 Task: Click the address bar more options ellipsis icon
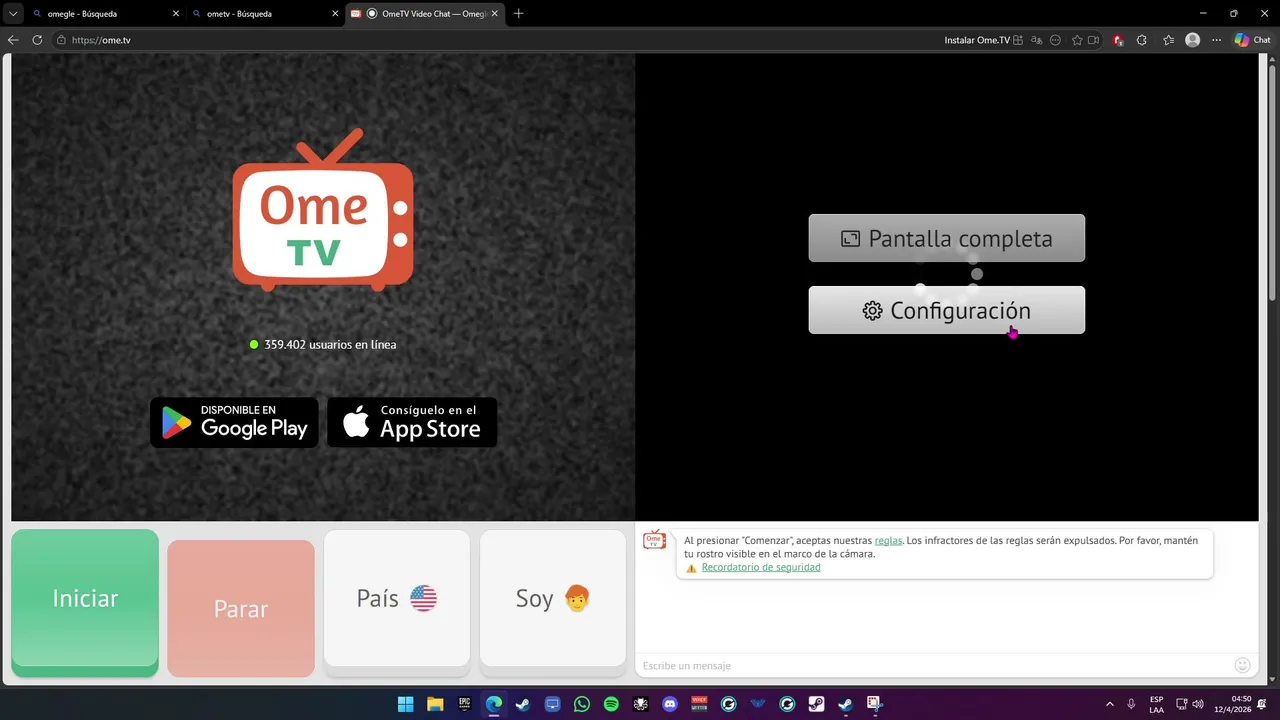1055,40
